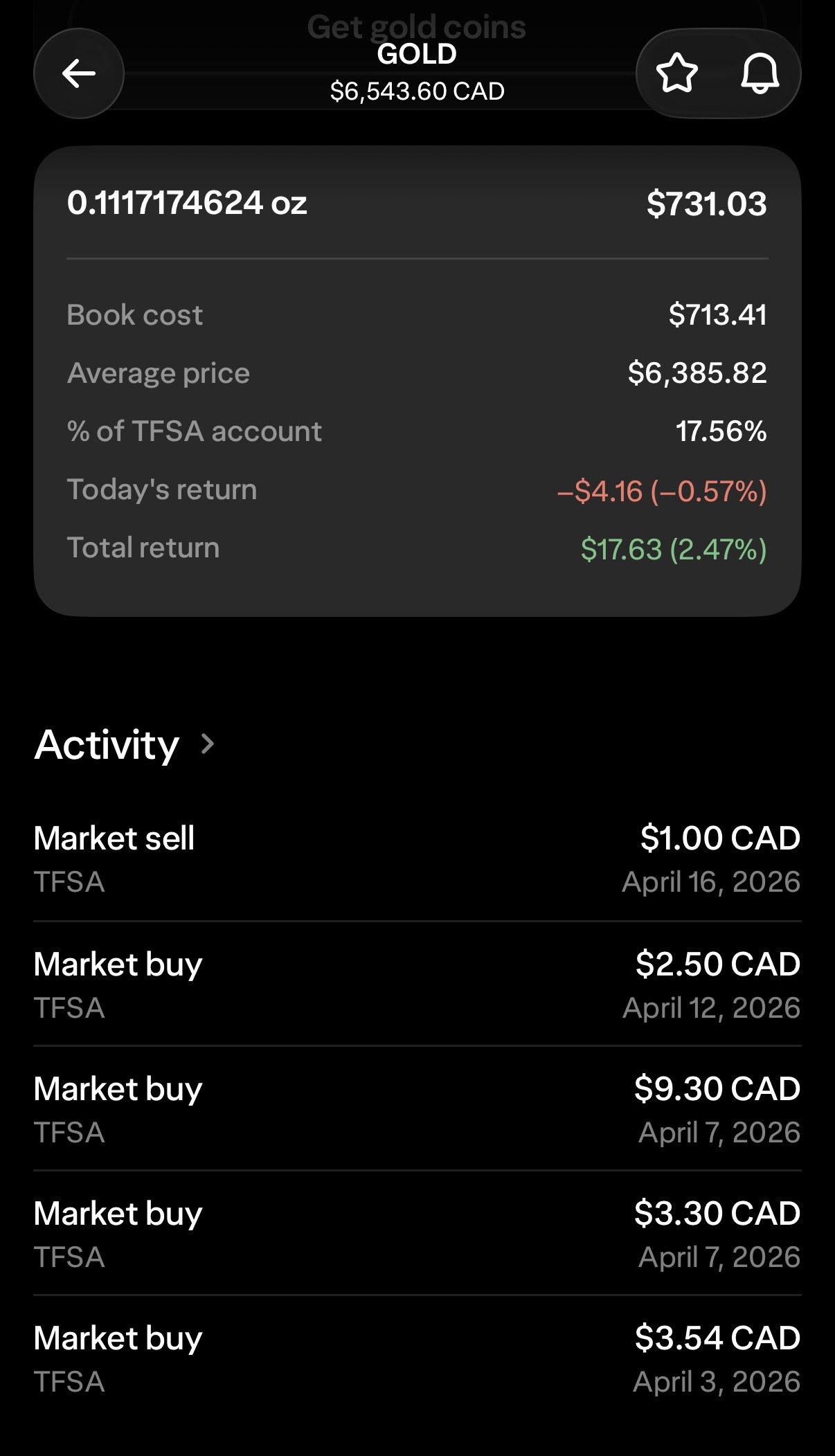Open the $9.30 CAD Market buy transaction

click(x=417, y=1109)
